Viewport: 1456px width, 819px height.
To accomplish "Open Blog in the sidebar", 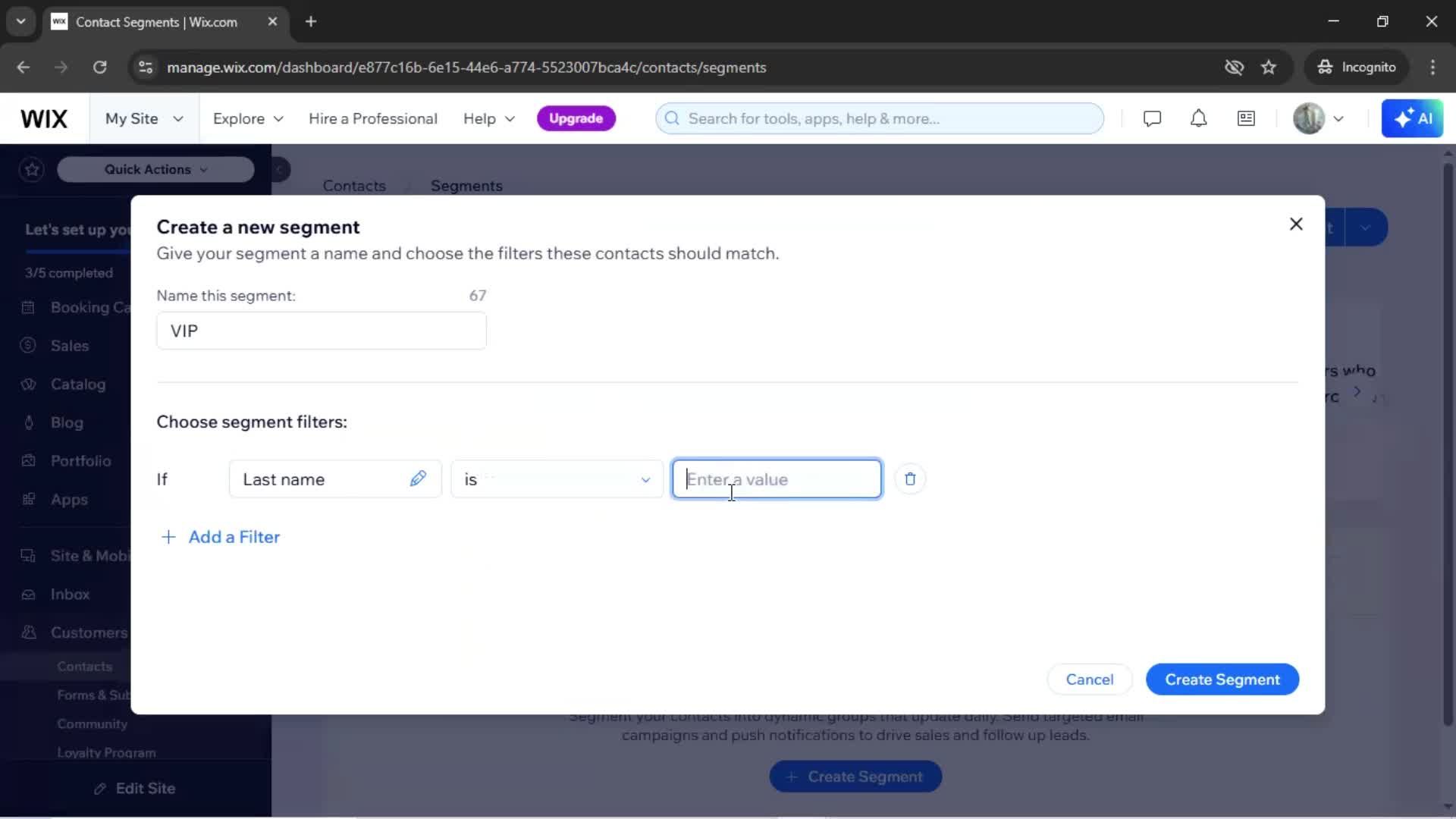I will pyautogui.click(x=67, y=422).
